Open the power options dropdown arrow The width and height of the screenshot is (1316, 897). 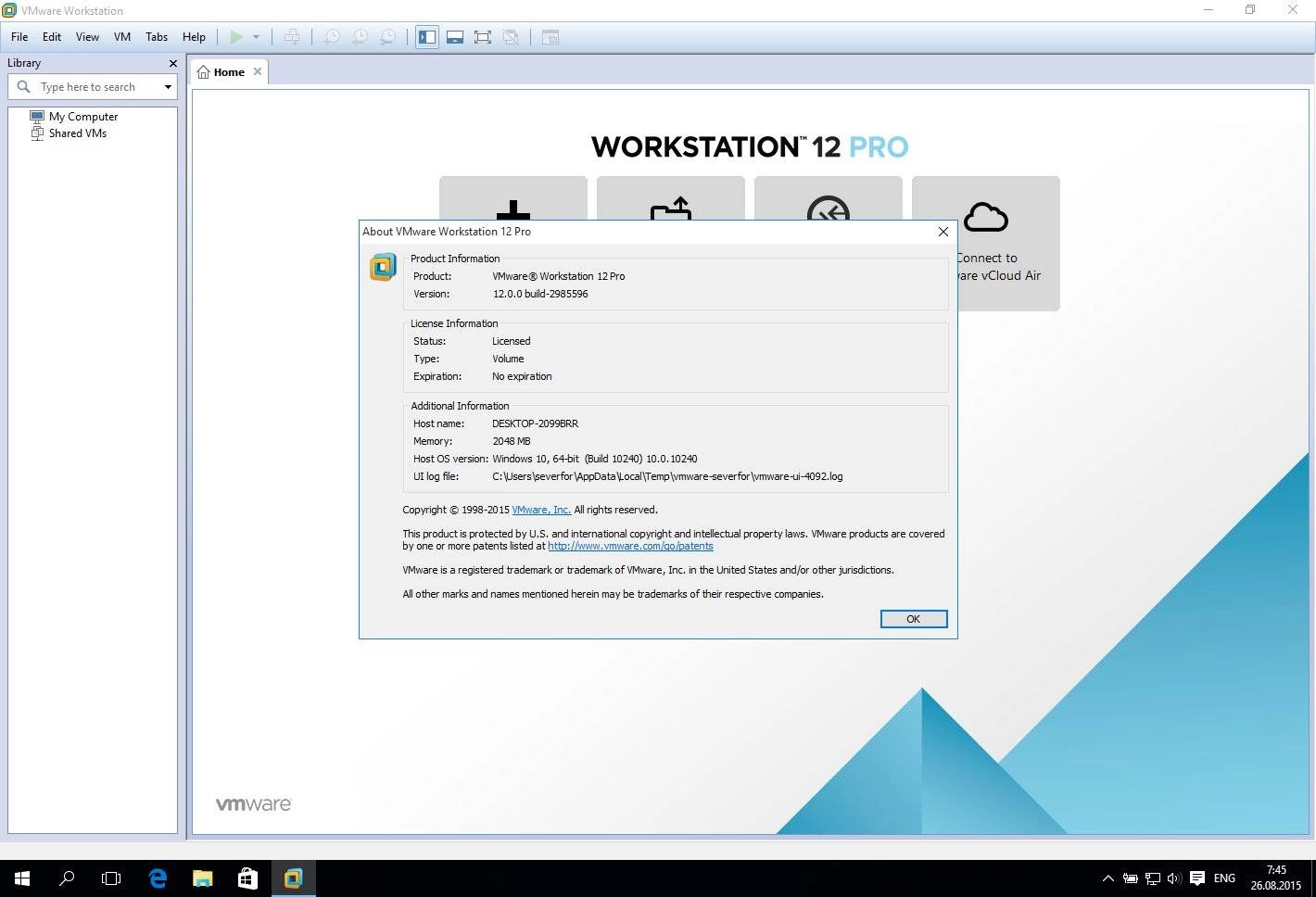pyautogui.click(x=256, y=37)
